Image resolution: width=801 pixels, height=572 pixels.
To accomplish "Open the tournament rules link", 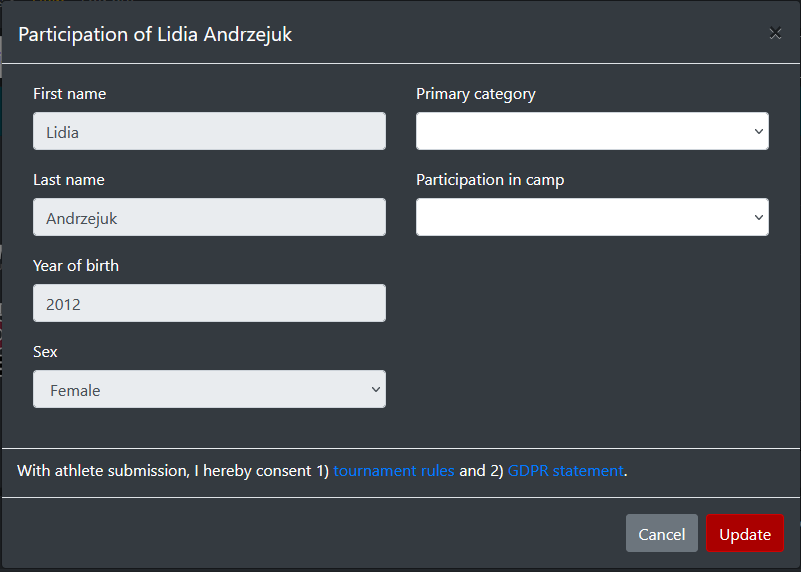I will (394, 470).
